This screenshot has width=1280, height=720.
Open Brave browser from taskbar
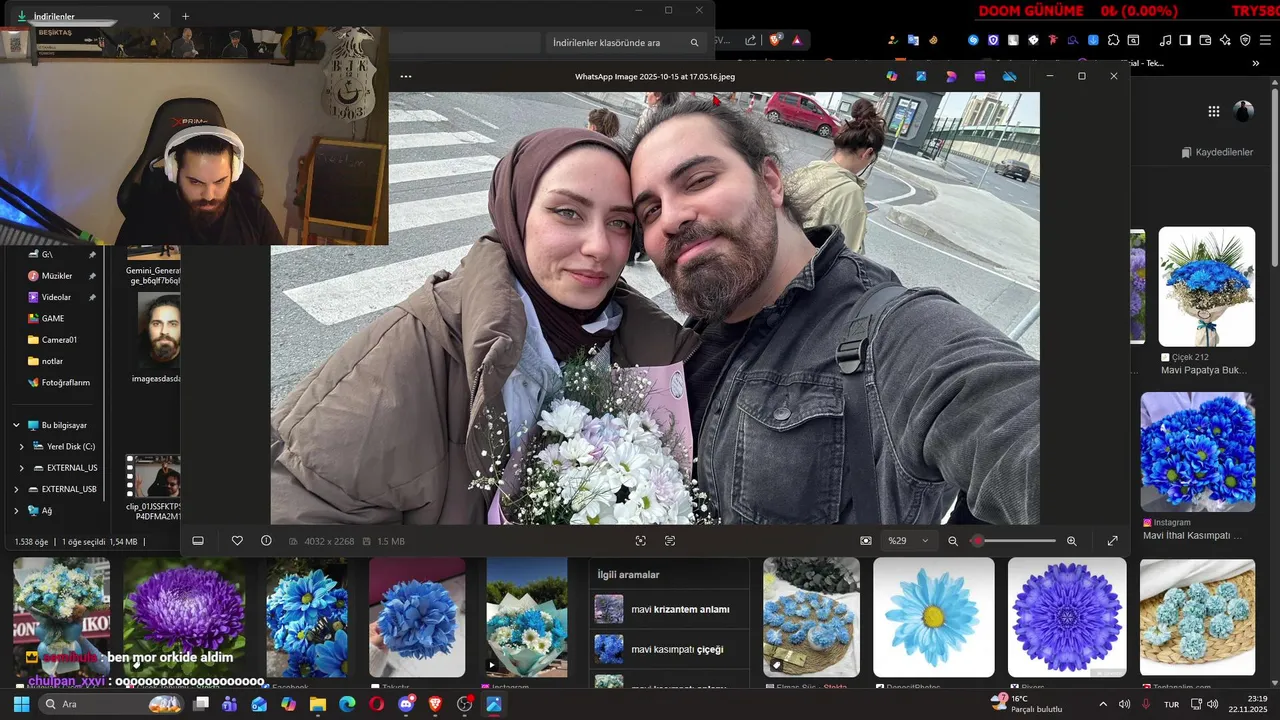435,704
